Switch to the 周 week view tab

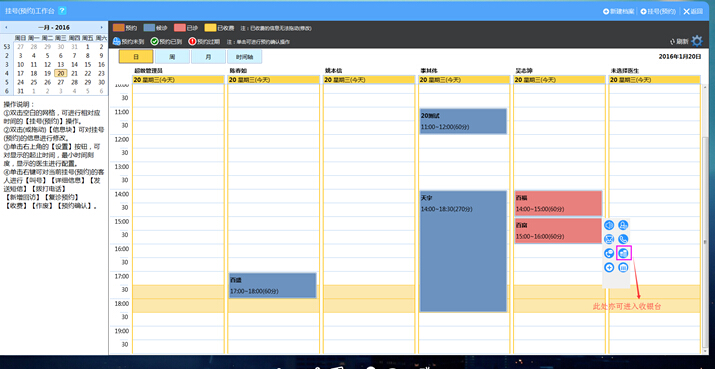click(x=172, y=57)
